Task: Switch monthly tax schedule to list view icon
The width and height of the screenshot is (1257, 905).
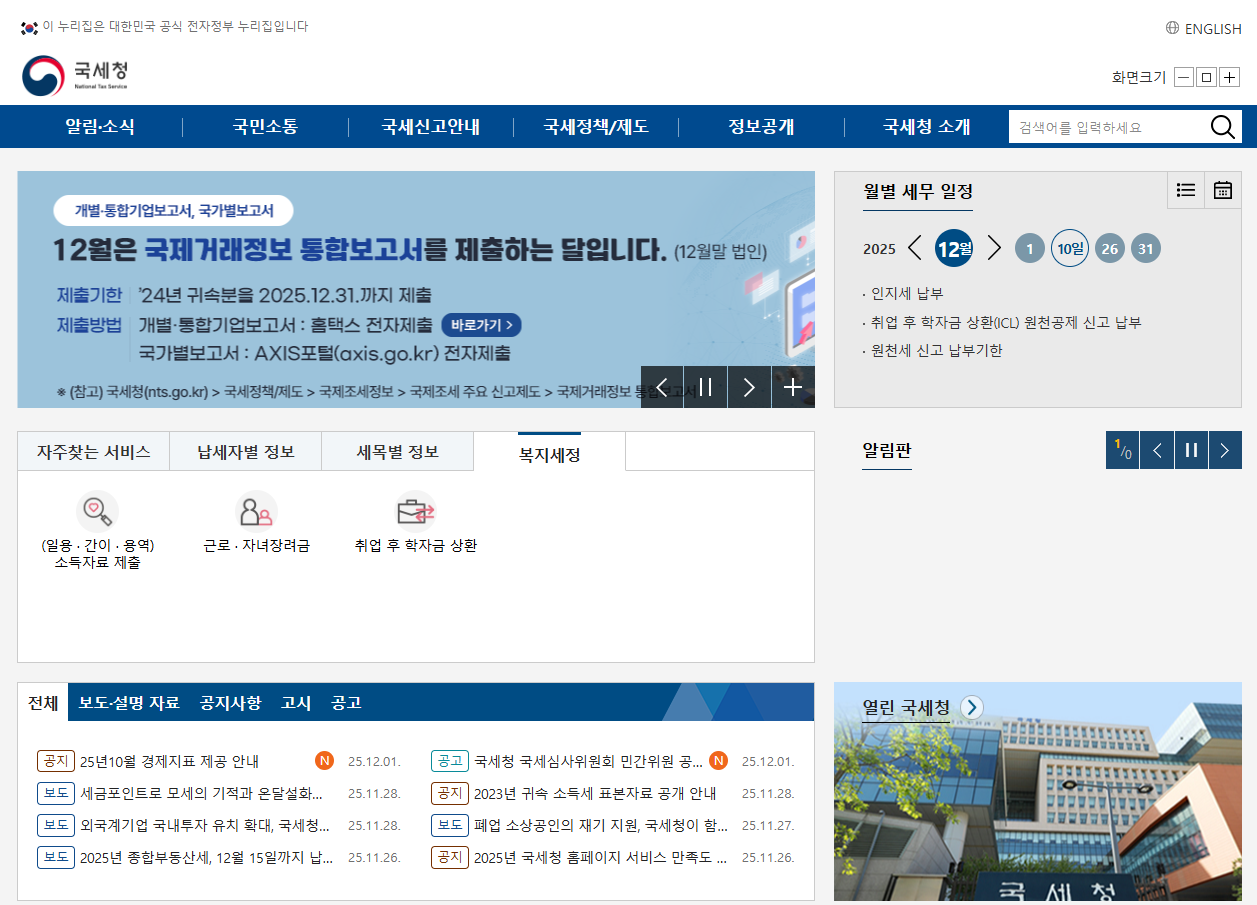Action: click(1185, 190)
